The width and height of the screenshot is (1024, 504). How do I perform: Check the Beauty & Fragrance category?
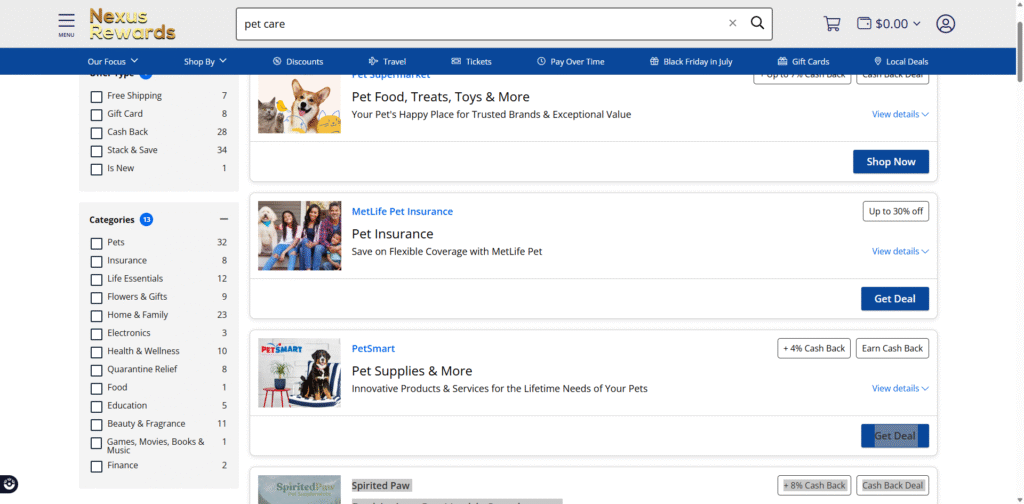[x=96, y=425]
